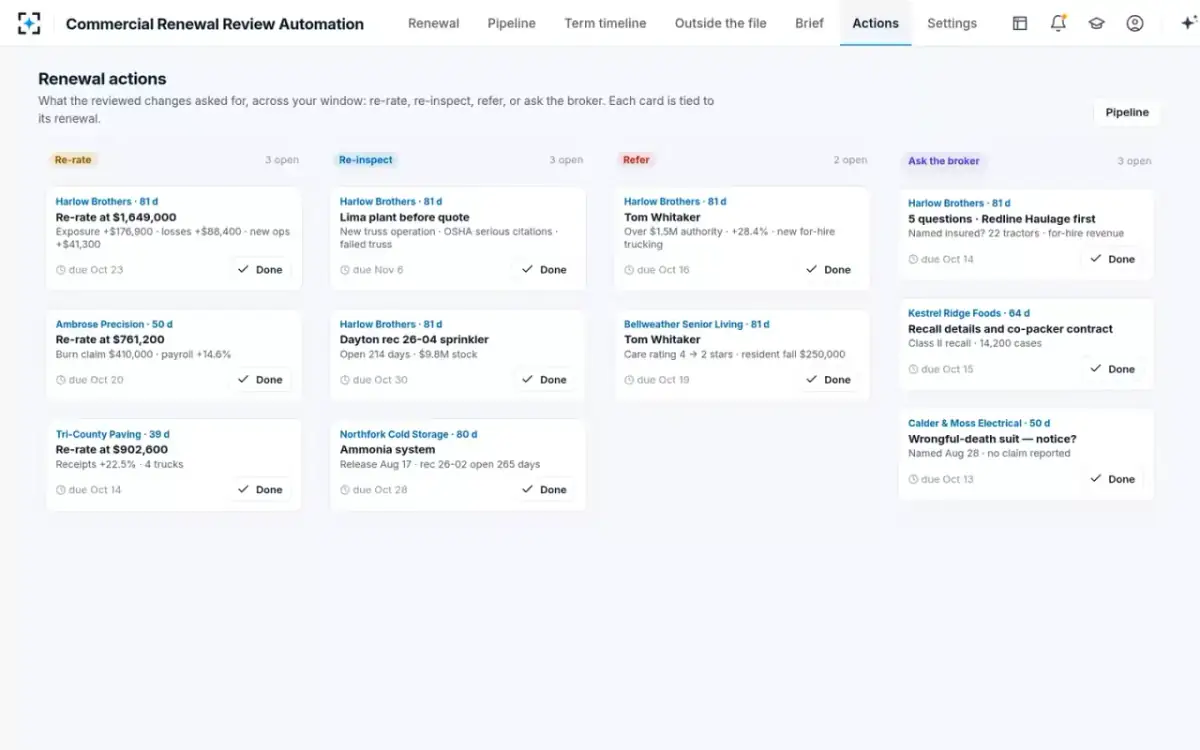Mark Bellweather Tom Whitaker referral Done
Image resolution: width=1200 pixels, height=750 pixels.
pyautogui.click(x=828, y=379)
